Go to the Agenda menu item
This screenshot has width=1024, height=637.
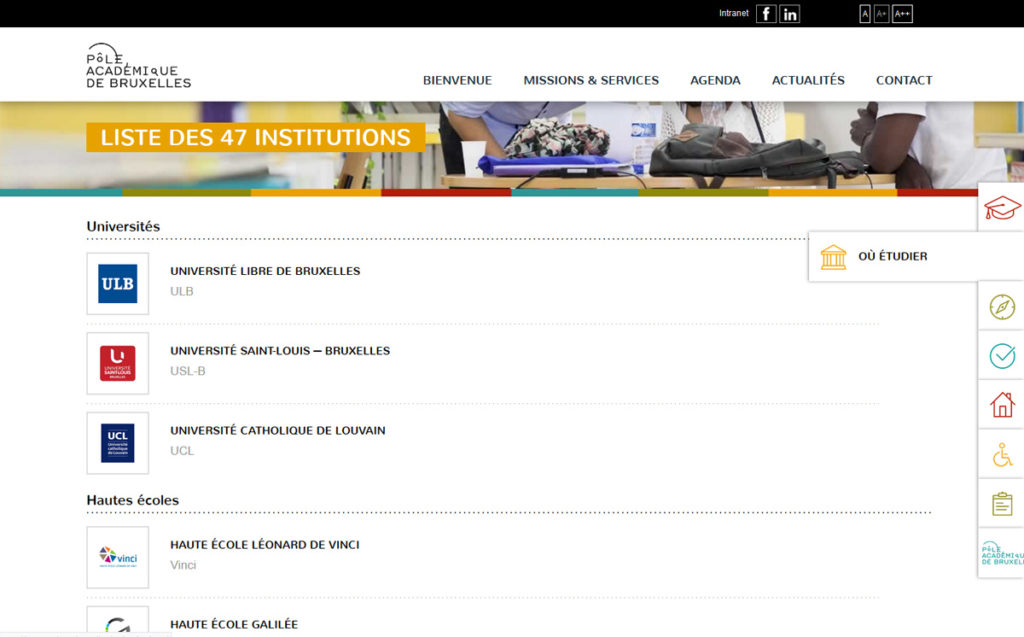click(715, 80)
